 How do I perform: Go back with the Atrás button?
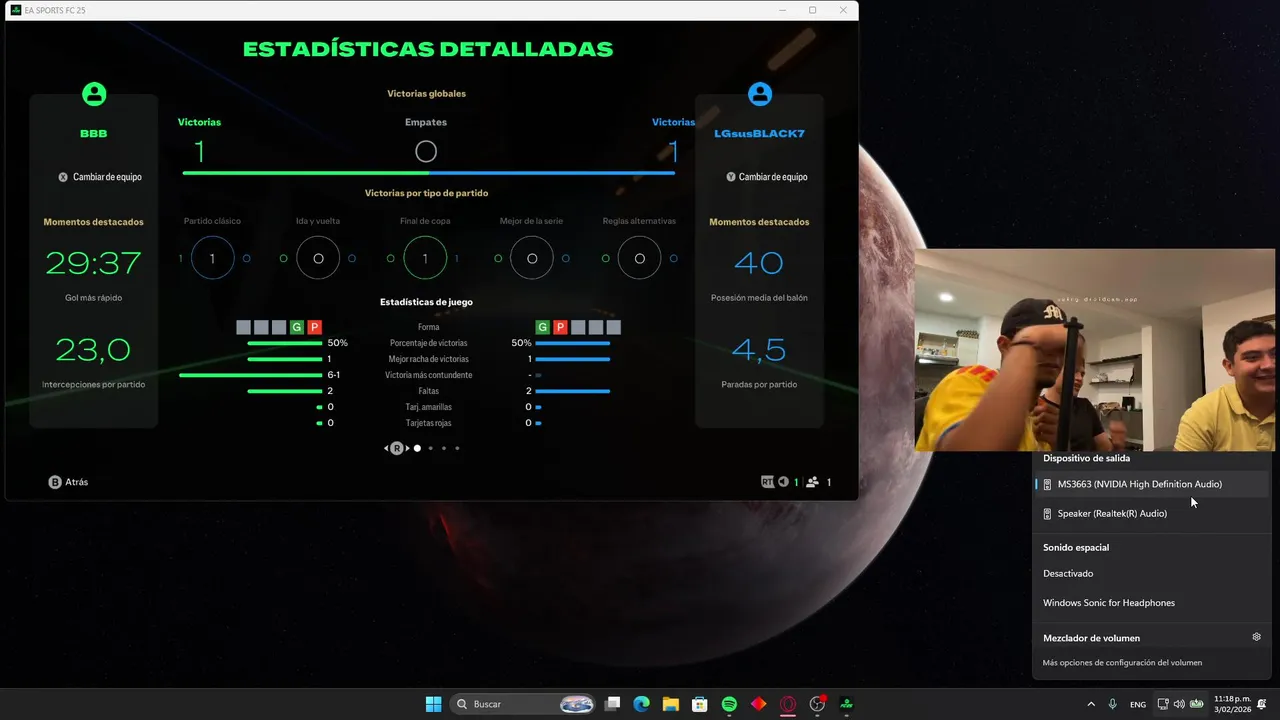coord(69,482)
